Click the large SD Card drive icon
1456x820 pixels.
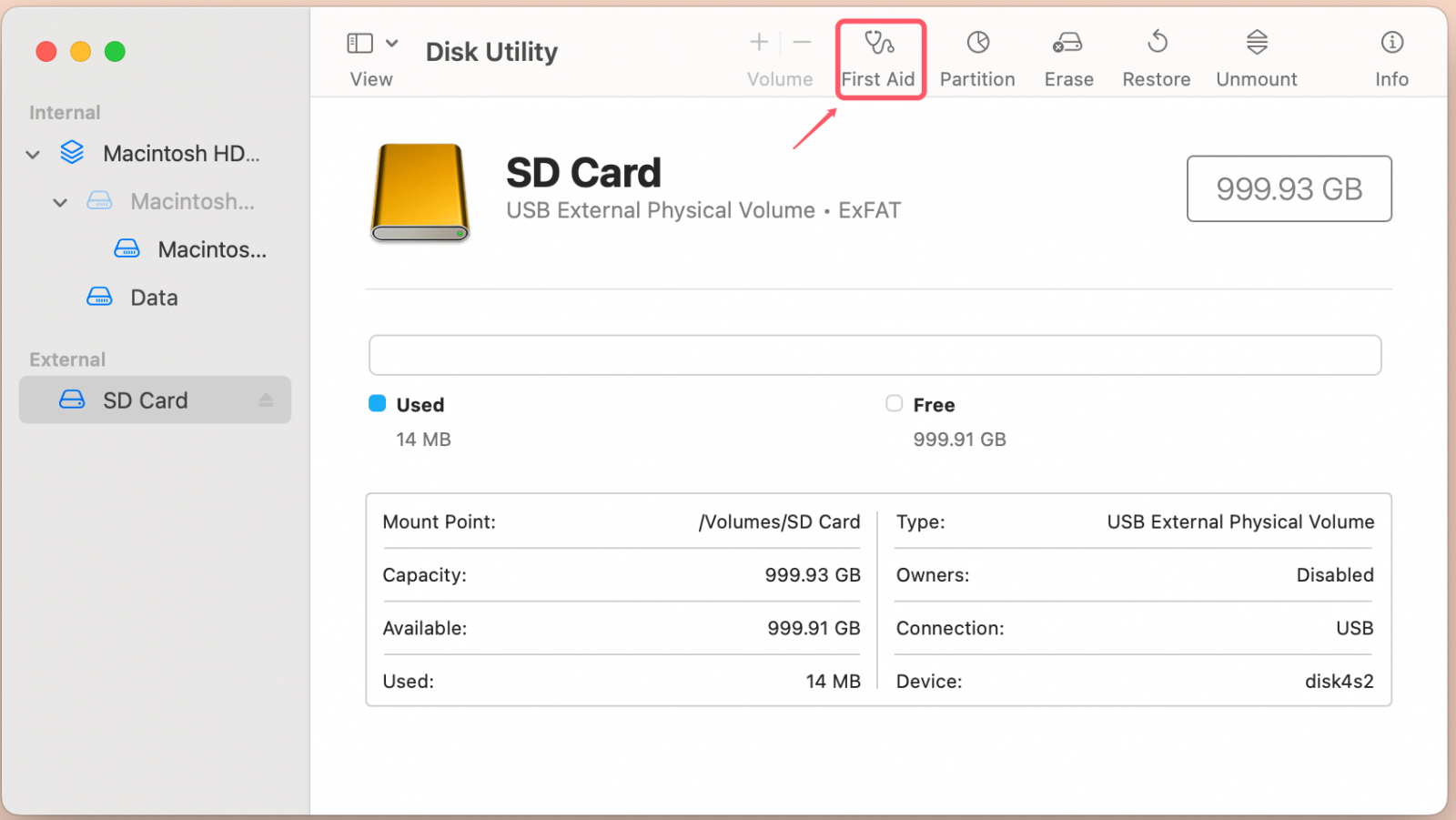[x=420, y=192]
